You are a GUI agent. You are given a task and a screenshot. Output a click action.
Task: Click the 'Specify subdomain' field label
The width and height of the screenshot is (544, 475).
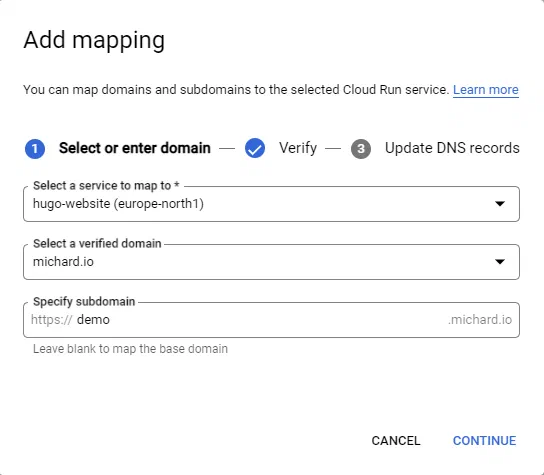click(84, 302)
